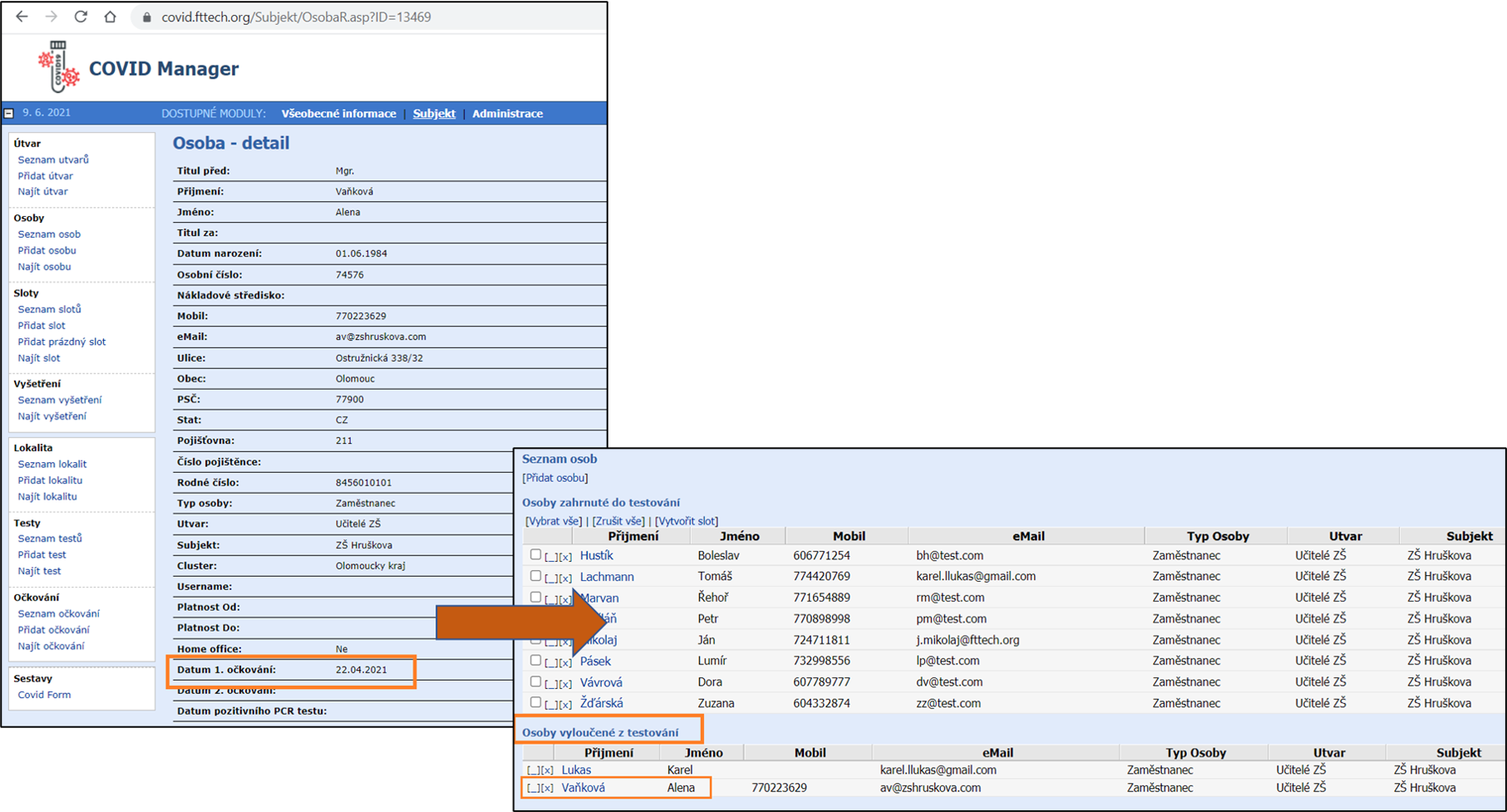This screenshot has width=1507, height=812.
Task: Select the email av@zshruskova.com in detail
Action: point(381,337)
